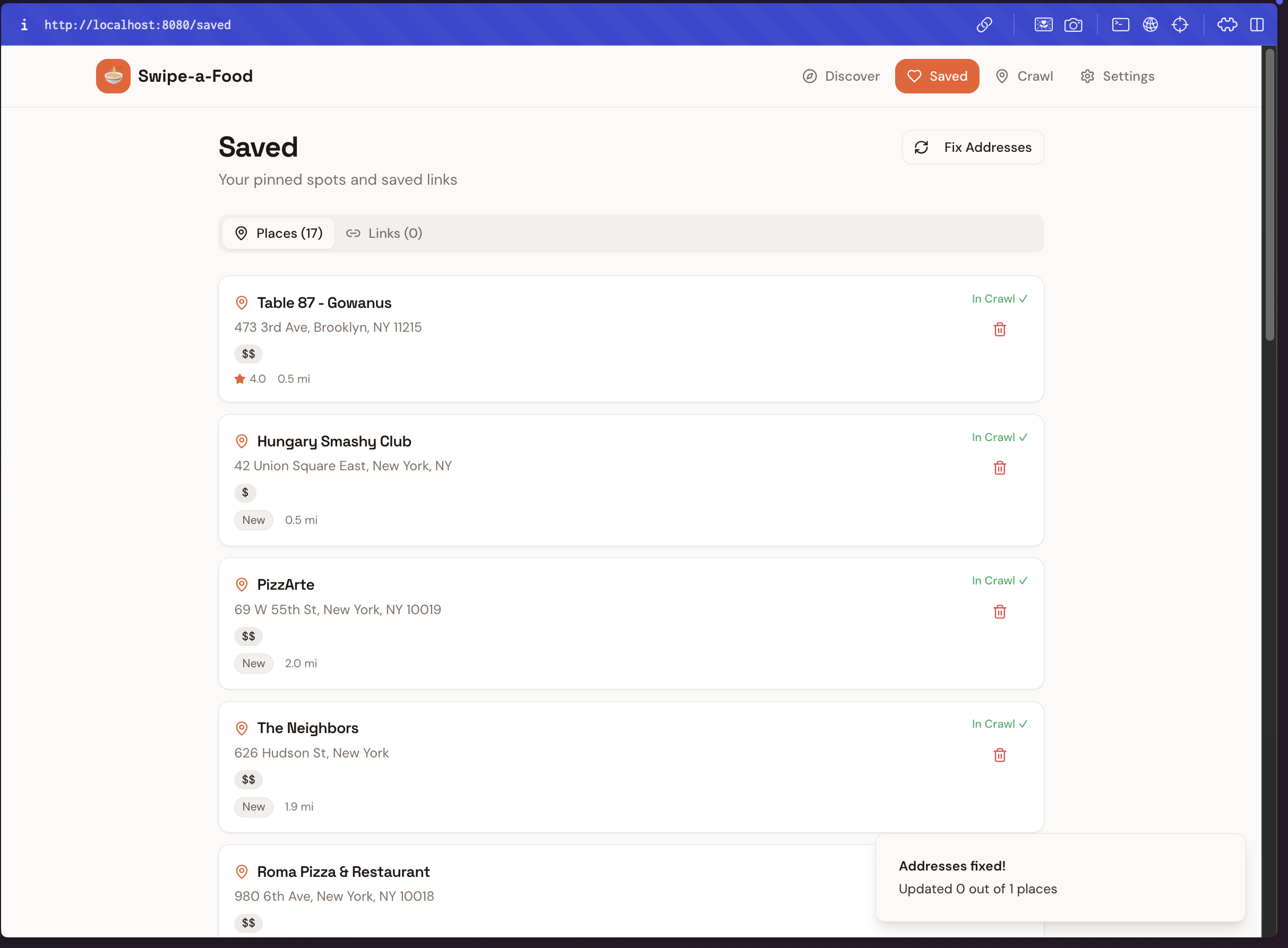This screenshot has width=1288, height=948.
Task: Click the copy link icon in browser toolbar
Action: pos(984,24)
